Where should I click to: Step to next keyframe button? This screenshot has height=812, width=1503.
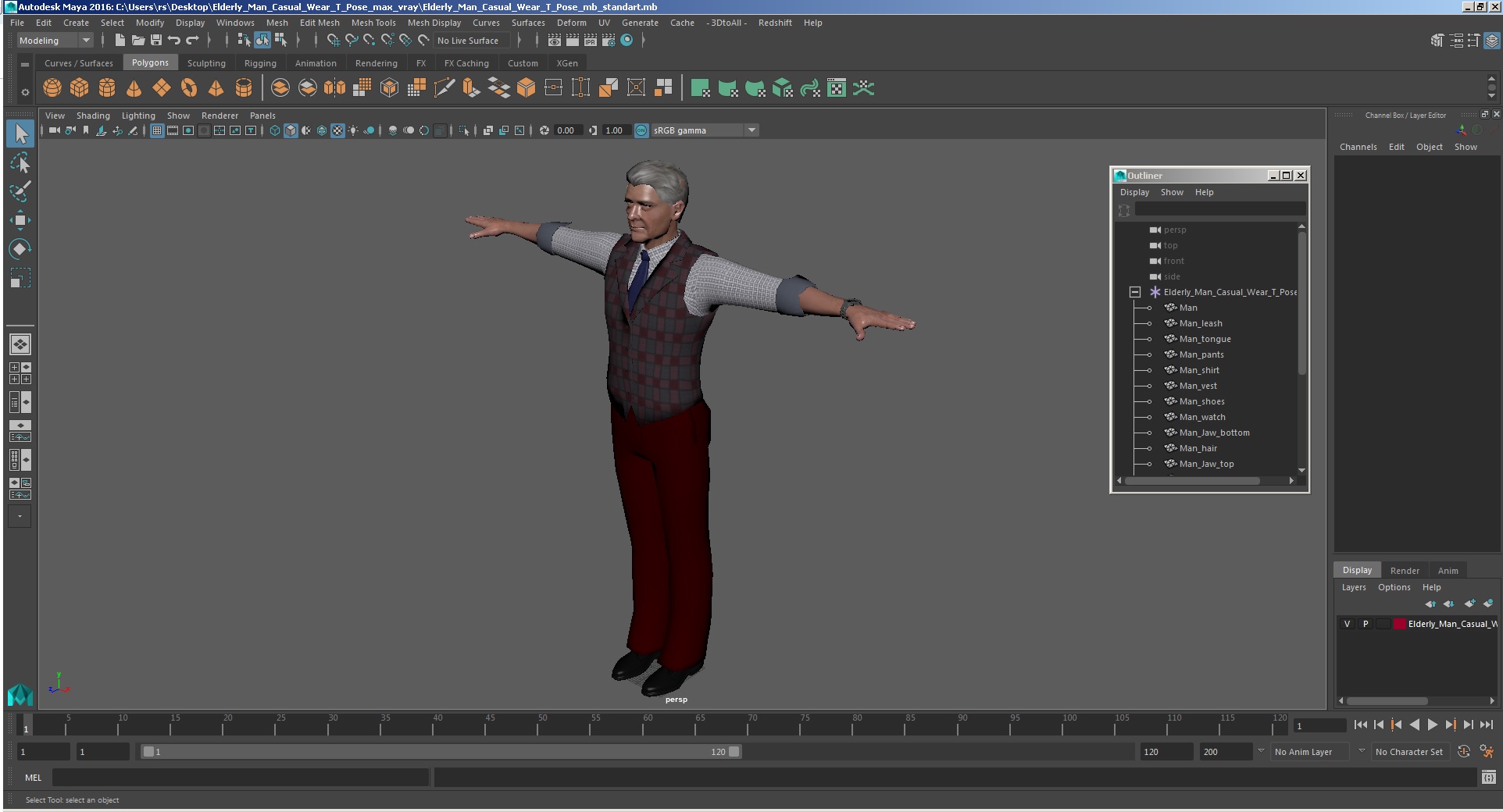pyautogui.click(x=1451, y=725)
